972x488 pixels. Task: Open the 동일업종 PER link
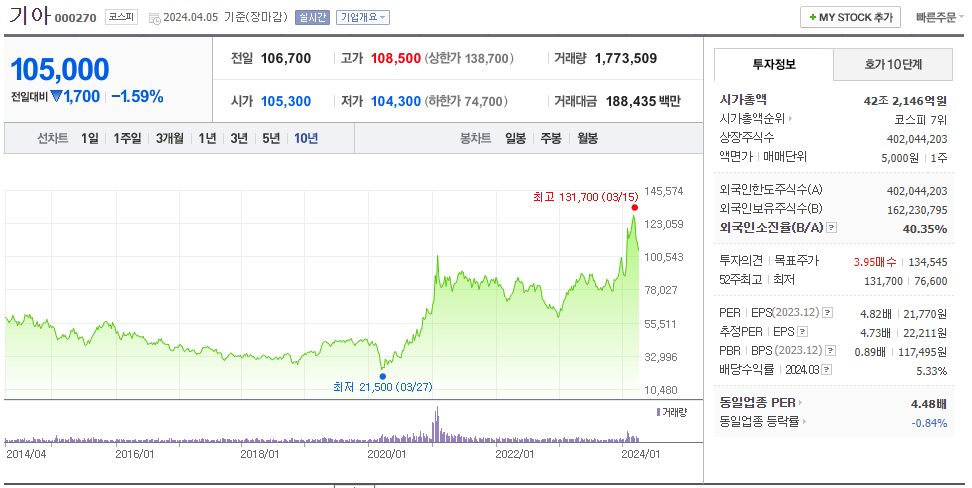click(x=758, y=402)
